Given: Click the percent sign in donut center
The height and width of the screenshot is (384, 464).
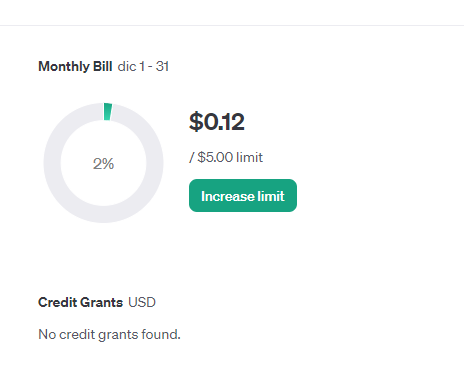Looking at the screenshot, I should (x=109, y=164).
